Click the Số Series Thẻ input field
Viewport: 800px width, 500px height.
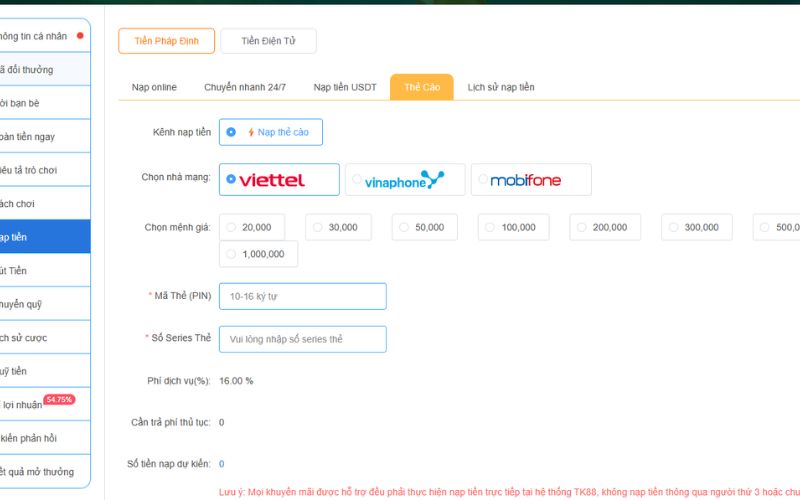302,339
